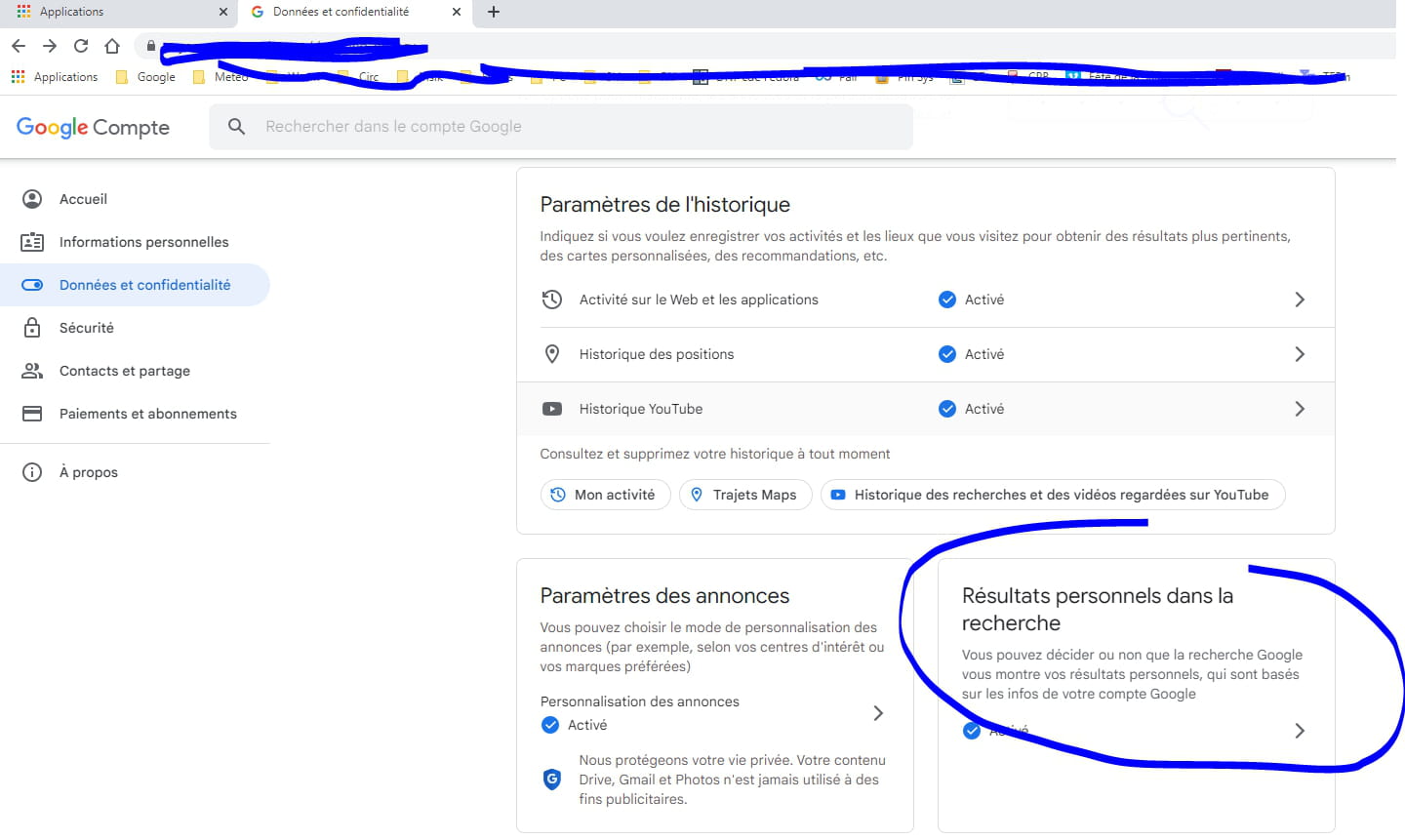This screenshot has height=840, width=1405.
Task: Click the Google Compte logo
Action: (x=93, y=127)
